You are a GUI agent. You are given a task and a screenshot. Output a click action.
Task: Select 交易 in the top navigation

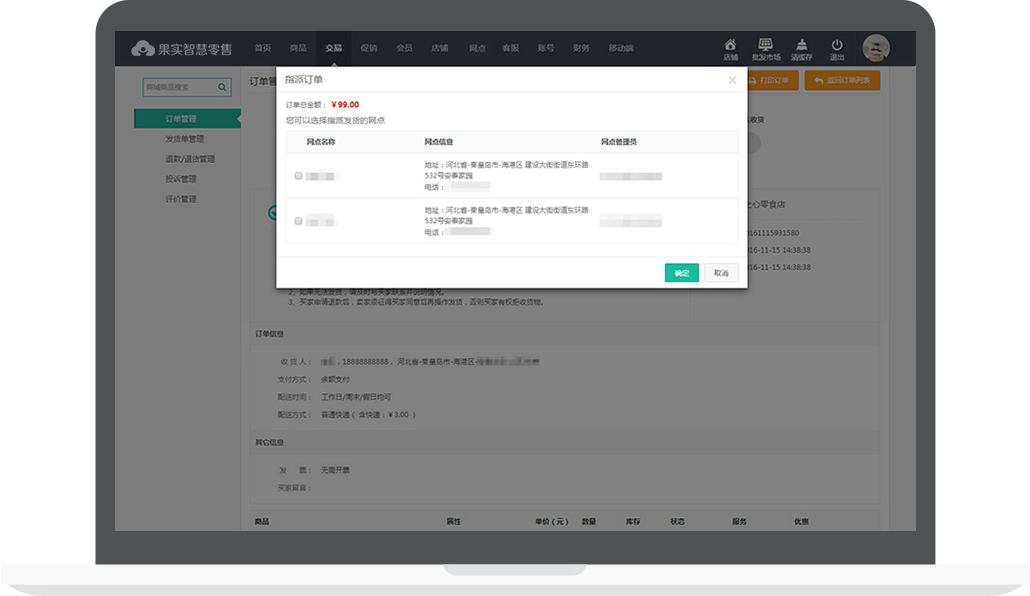pyautogui.click(x=333, y=48)
